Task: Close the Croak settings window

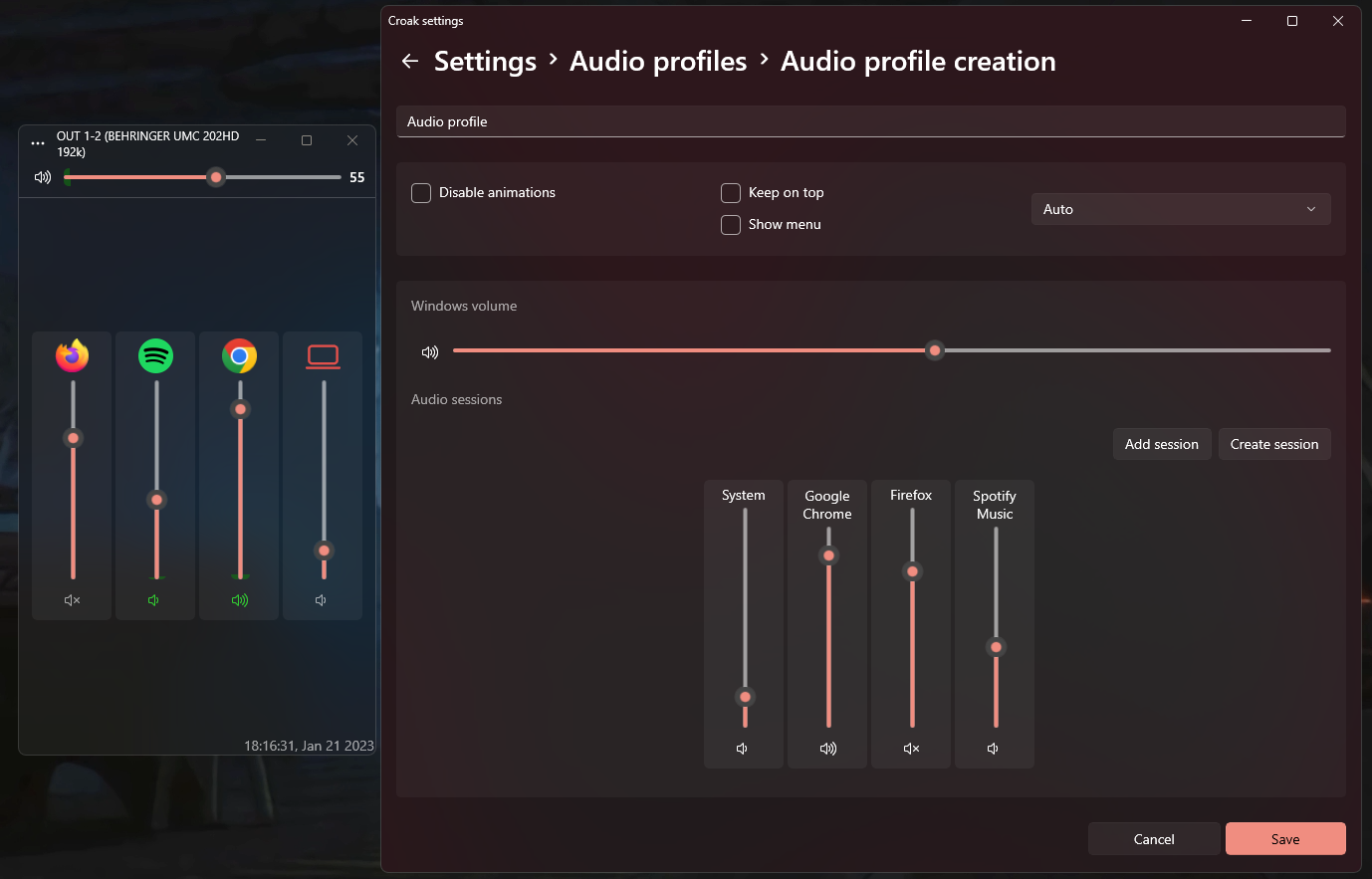Action: (1338, 21)
